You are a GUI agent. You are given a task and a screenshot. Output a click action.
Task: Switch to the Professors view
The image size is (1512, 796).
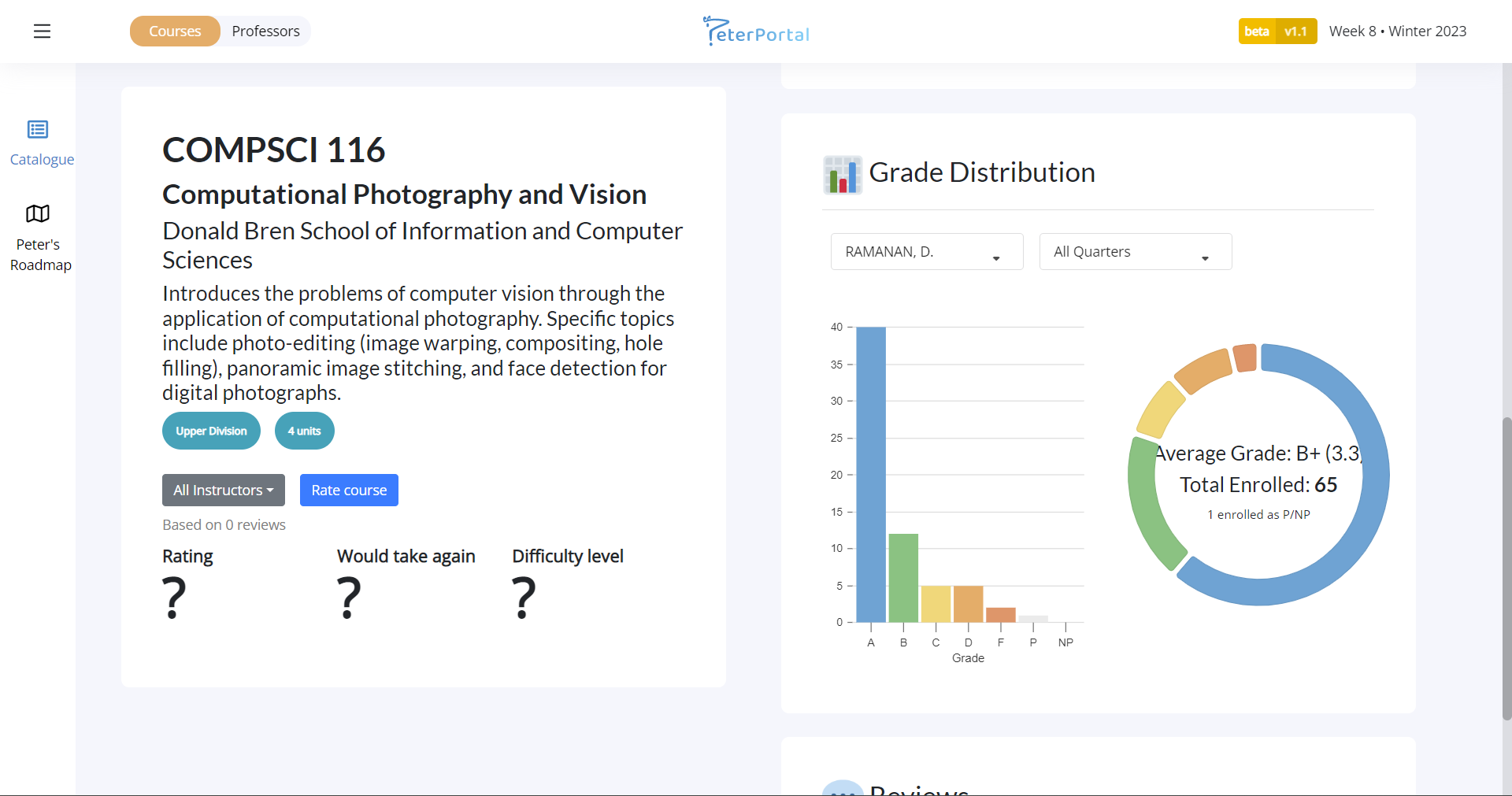click(265, 31)
